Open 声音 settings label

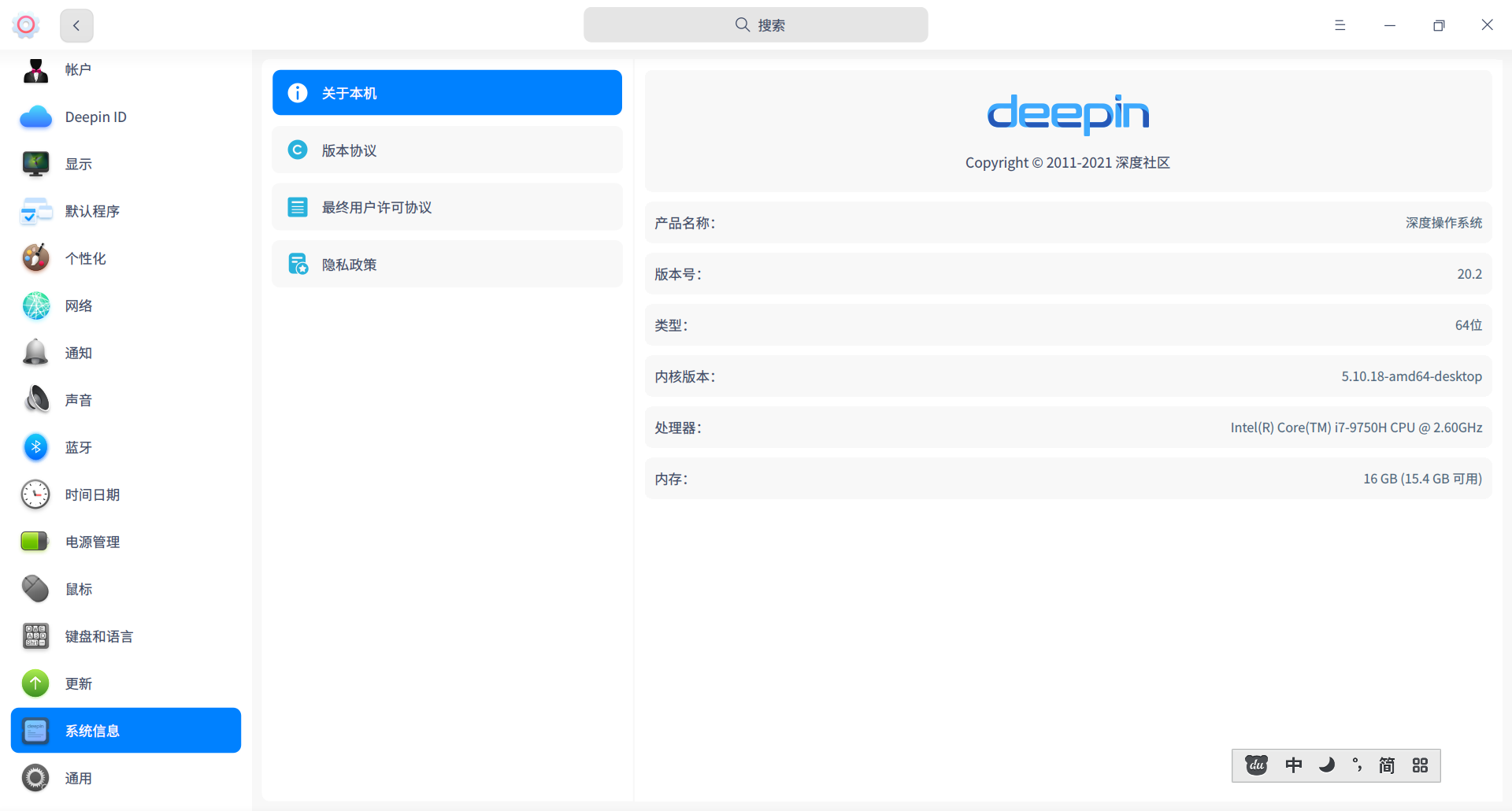(78, 400)
